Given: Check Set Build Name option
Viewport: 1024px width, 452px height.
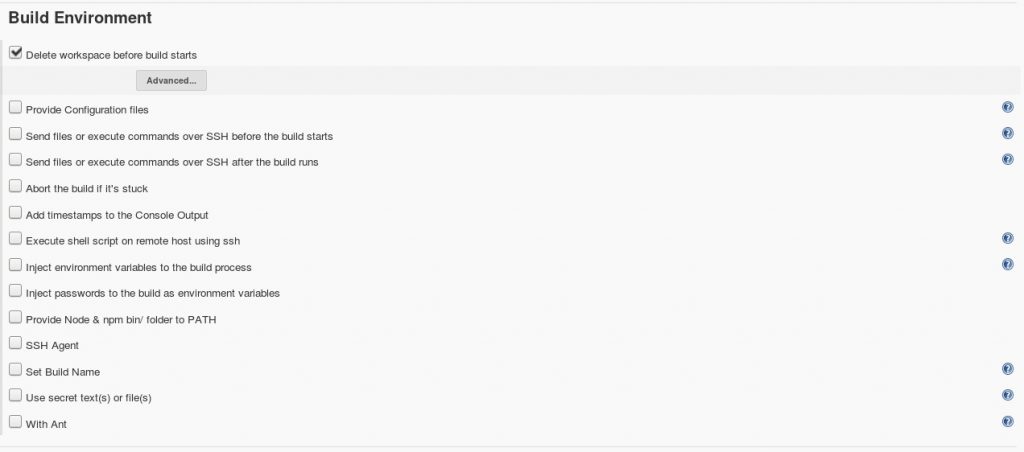Looking at the screenshot, I should (16, 369).
